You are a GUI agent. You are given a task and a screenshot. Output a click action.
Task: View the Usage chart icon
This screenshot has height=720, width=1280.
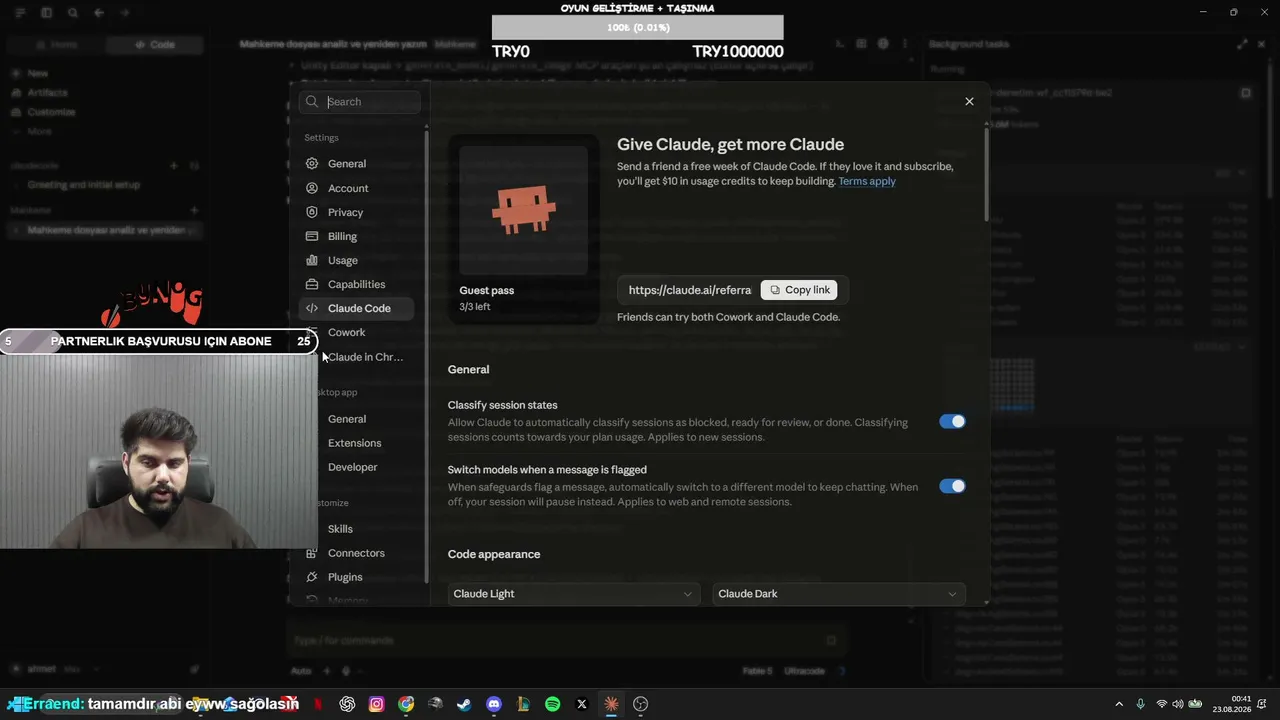coord(312,260)
